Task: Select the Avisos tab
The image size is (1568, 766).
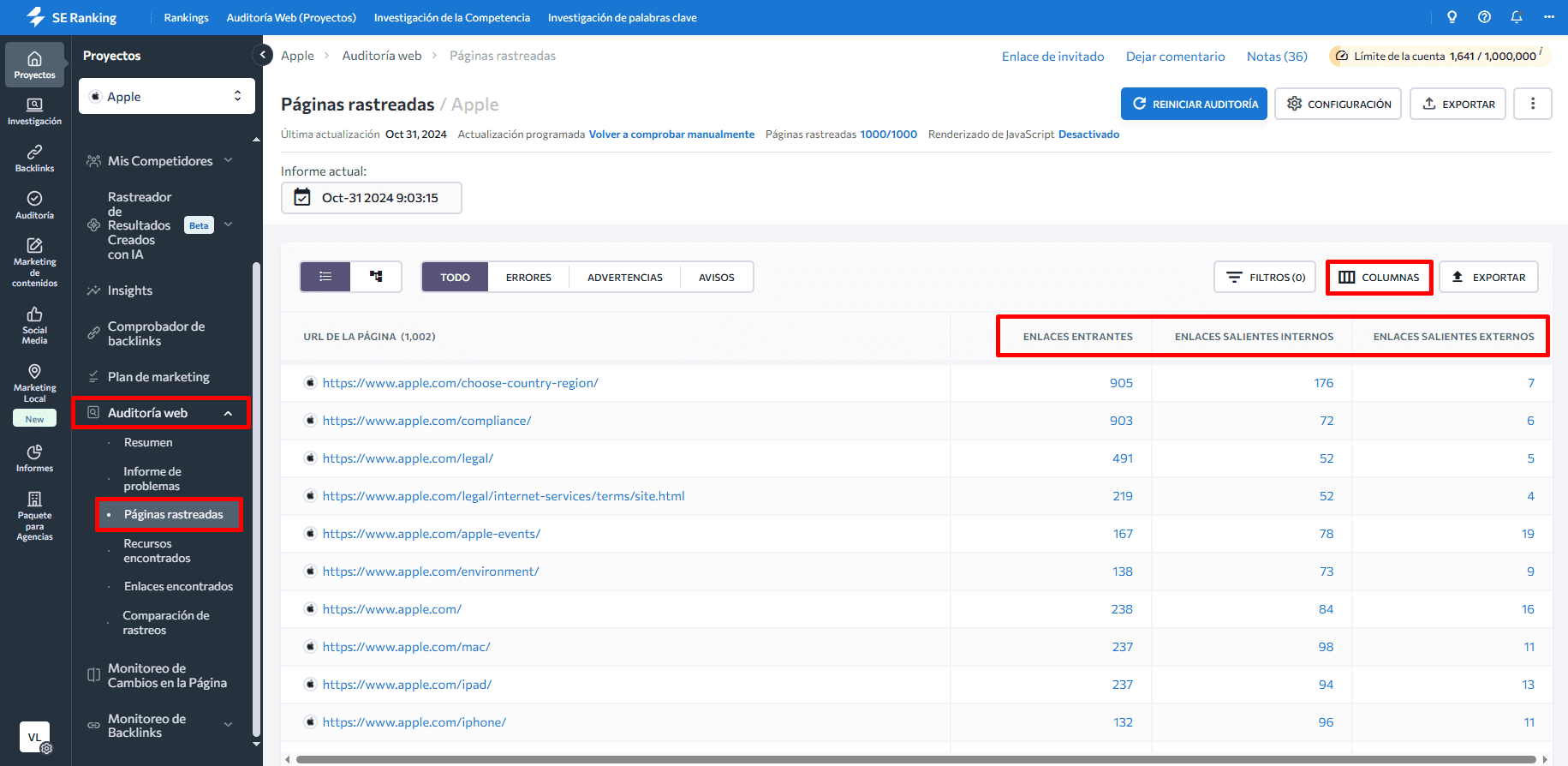Action: point(717,277)
